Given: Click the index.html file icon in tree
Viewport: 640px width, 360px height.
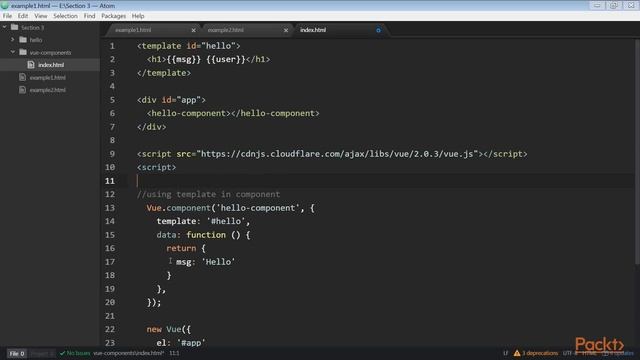Looking at the screenshot, I should 31,64.
